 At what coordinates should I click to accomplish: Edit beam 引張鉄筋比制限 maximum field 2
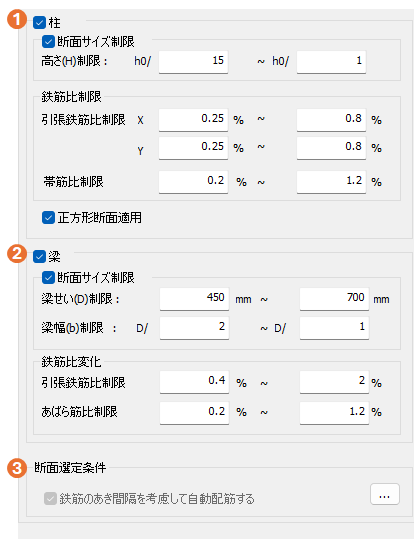(334, 382)
